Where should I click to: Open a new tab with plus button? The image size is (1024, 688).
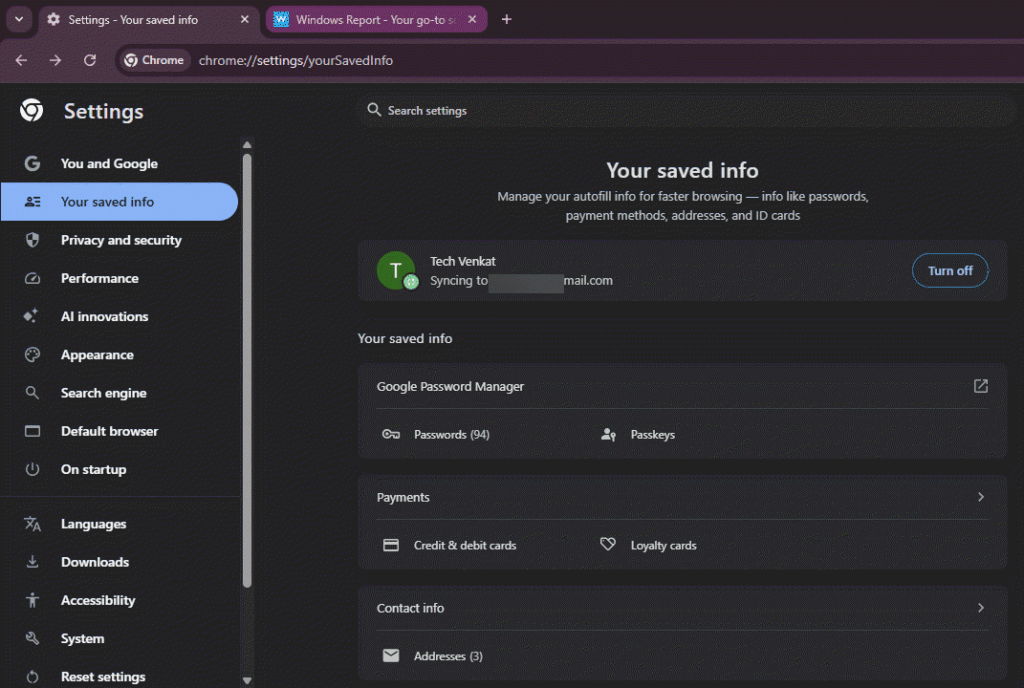(506, 20)
